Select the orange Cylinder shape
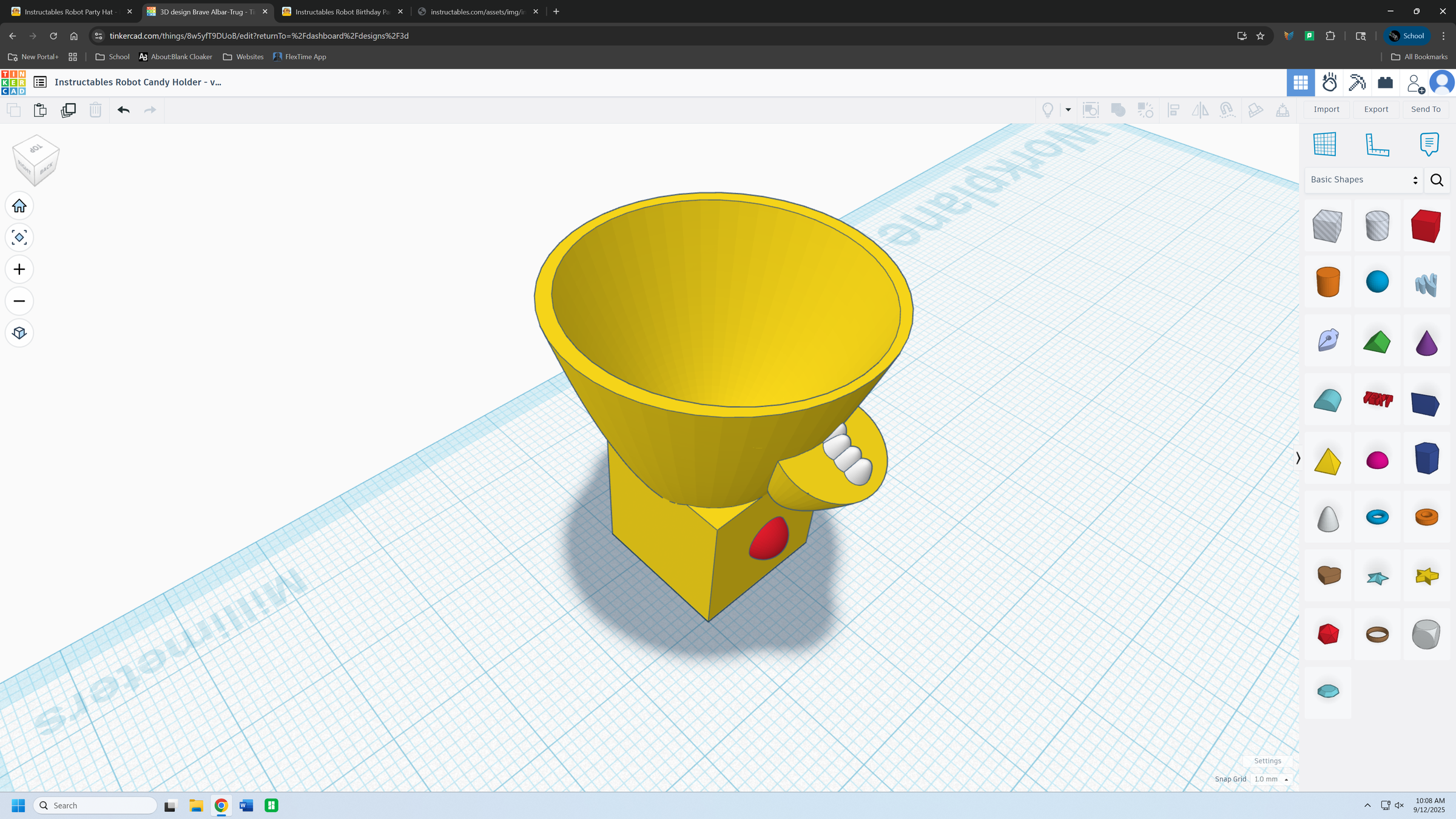 pos(1327,281)
